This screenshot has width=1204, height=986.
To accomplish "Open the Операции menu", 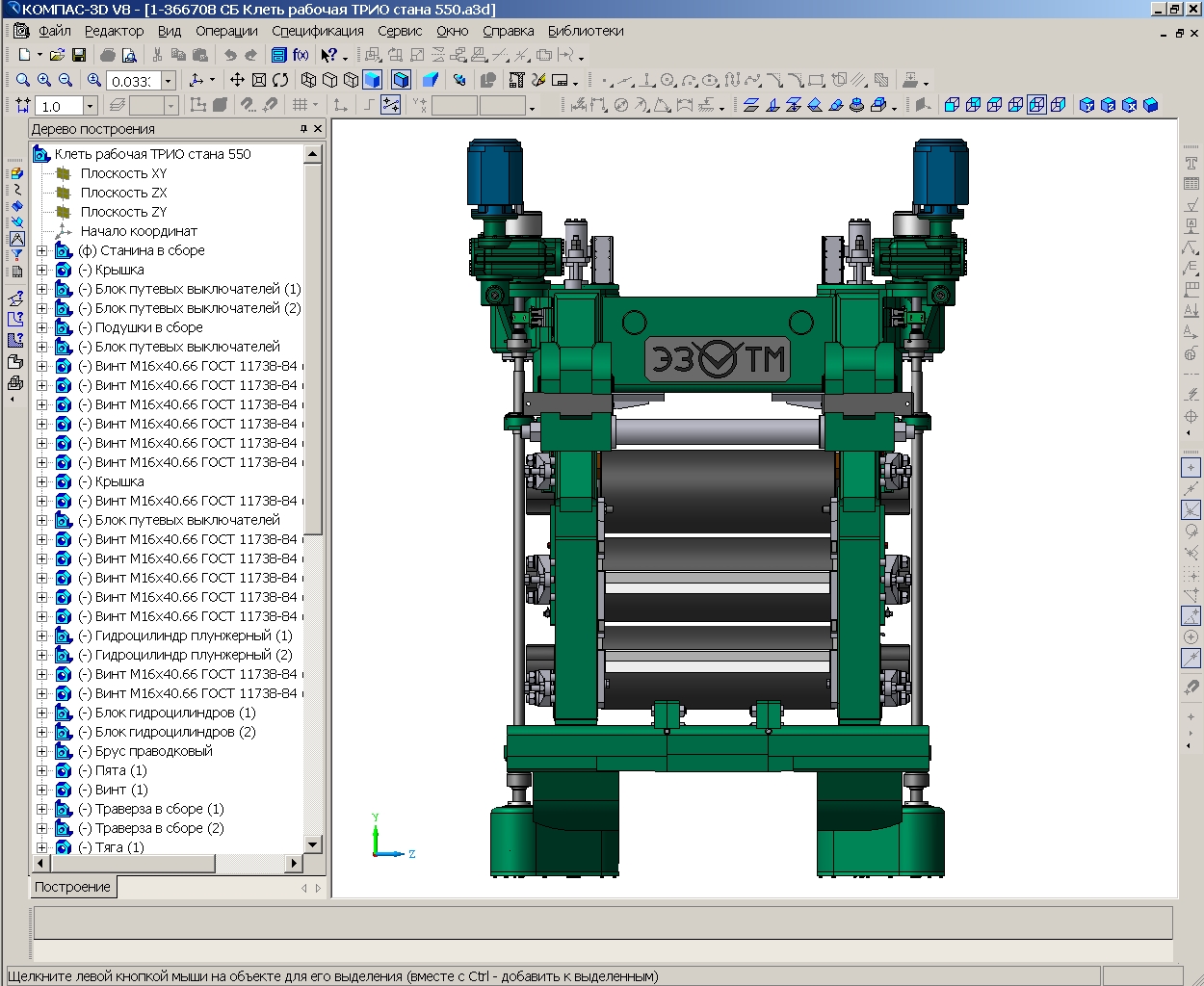I will [226, 31].
